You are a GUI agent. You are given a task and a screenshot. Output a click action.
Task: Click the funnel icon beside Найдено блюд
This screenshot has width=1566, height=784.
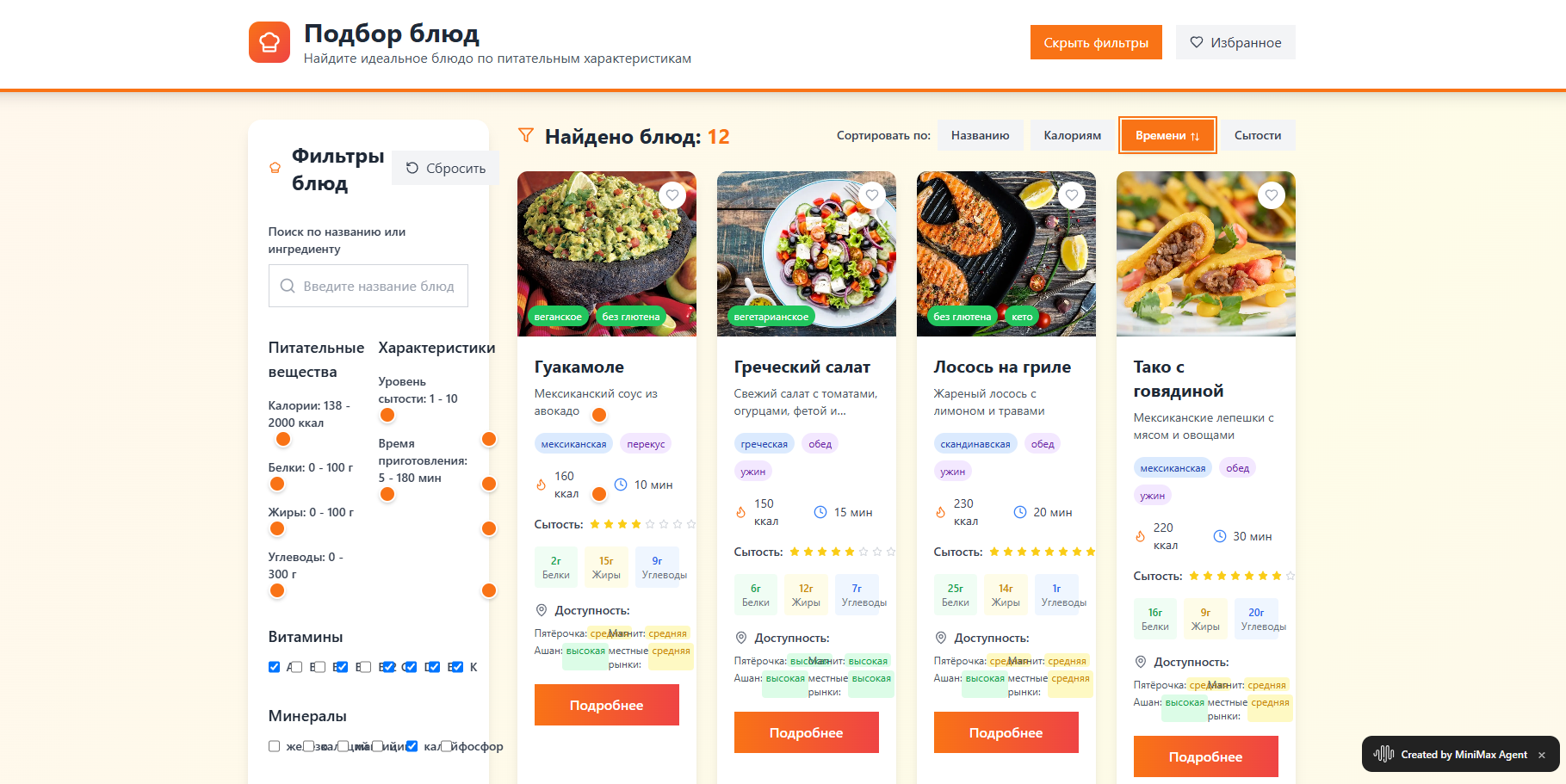[x=526, y=135]
